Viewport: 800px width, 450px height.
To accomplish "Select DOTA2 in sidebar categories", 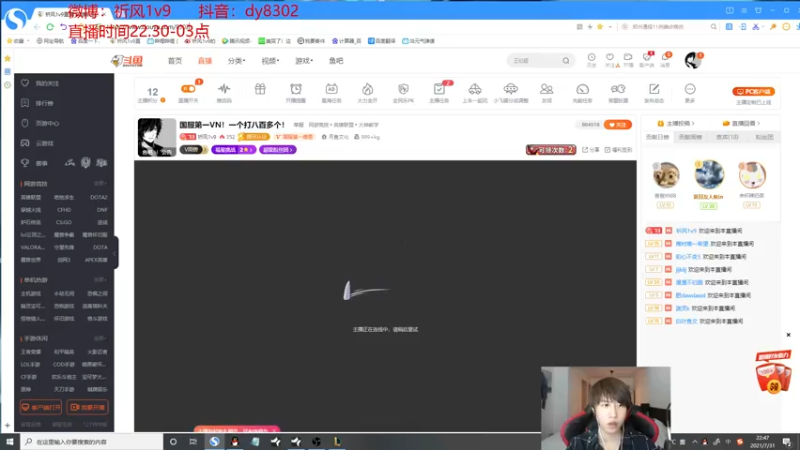I will [x=98, y=197].
